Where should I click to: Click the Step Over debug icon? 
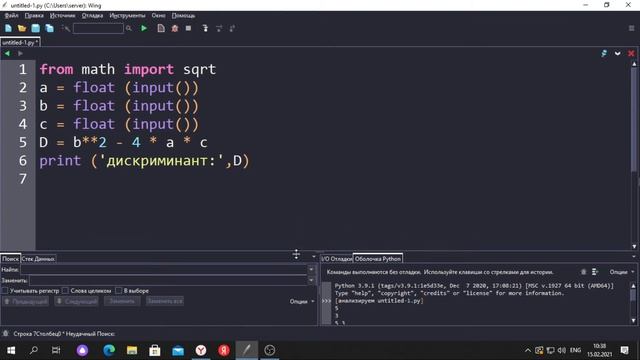[x=219, y=28]
